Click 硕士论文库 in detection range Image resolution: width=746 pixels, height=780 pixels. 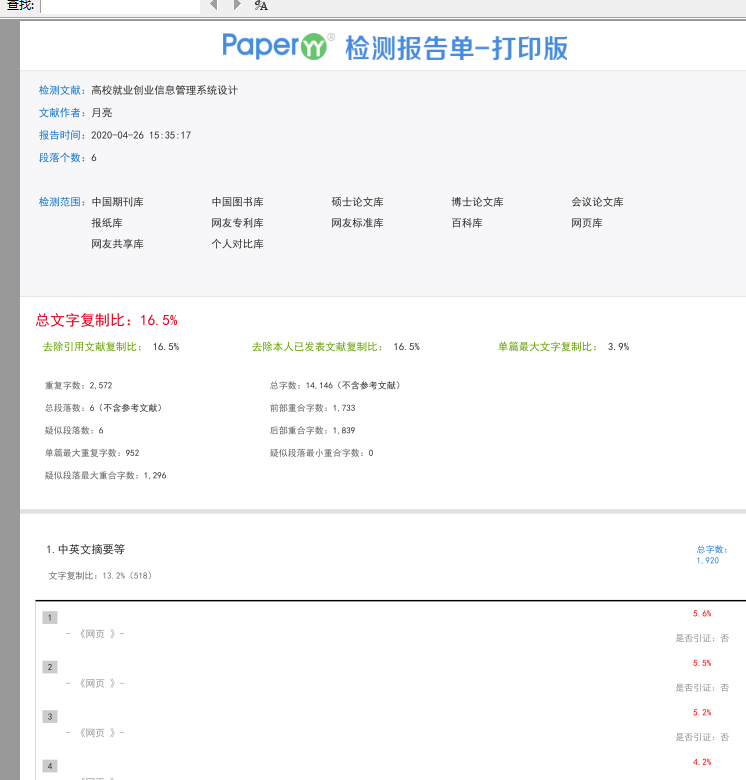(x=357, y=202)
